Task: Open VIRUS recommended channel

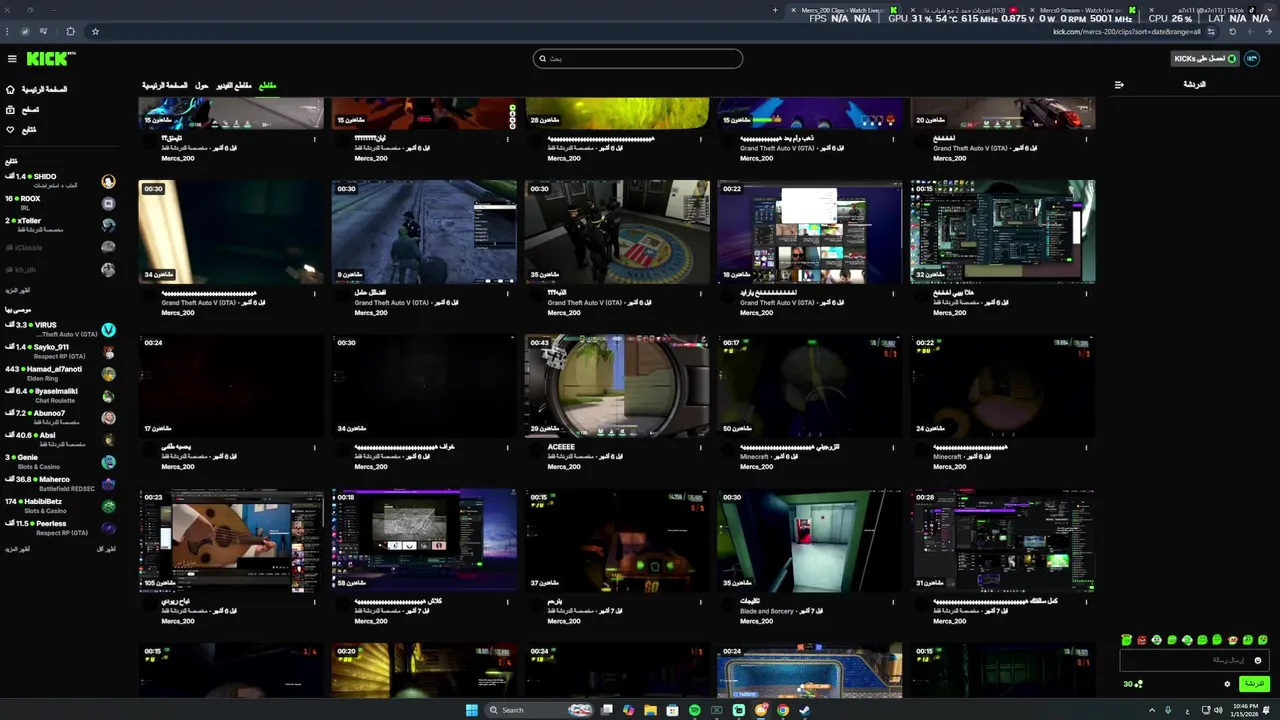Action: [x=60, y=329]
